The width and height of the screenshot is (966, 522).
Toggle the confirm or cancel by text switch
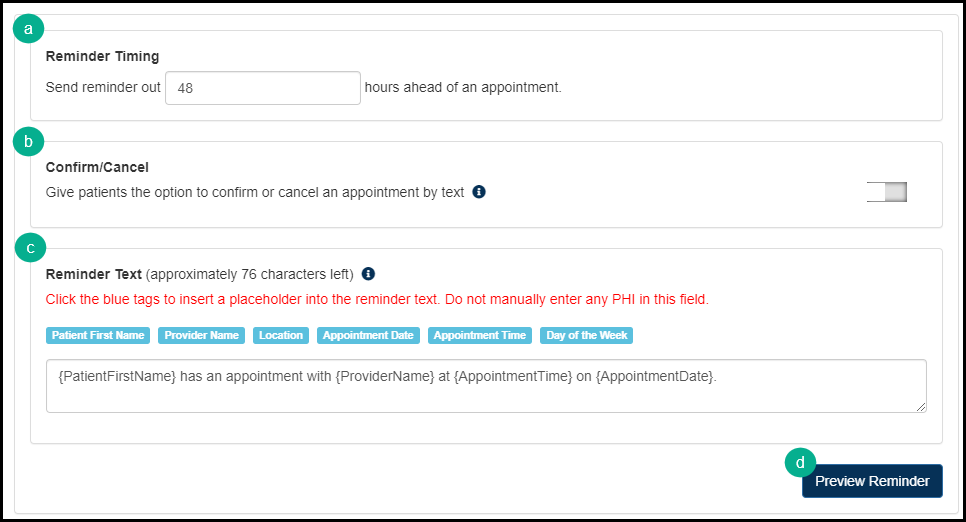(x=886, y=192)
